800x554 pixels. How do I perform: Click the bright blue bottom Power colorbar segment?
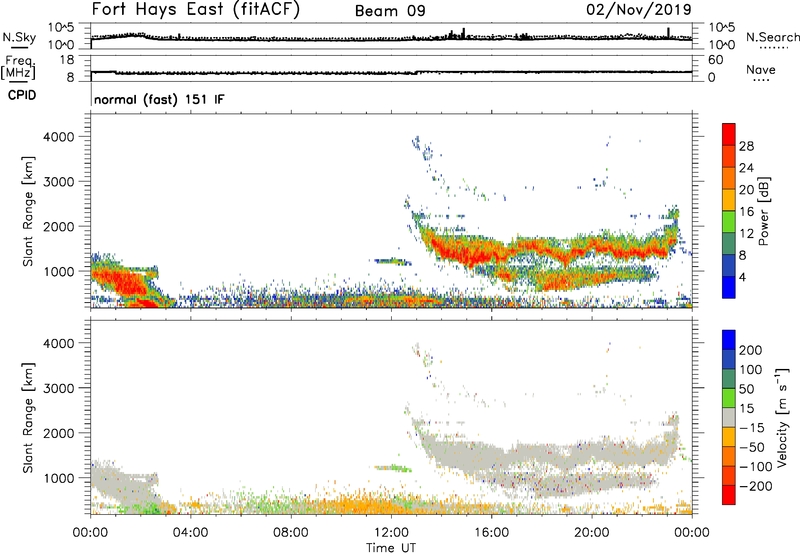[x=729, y=288]
